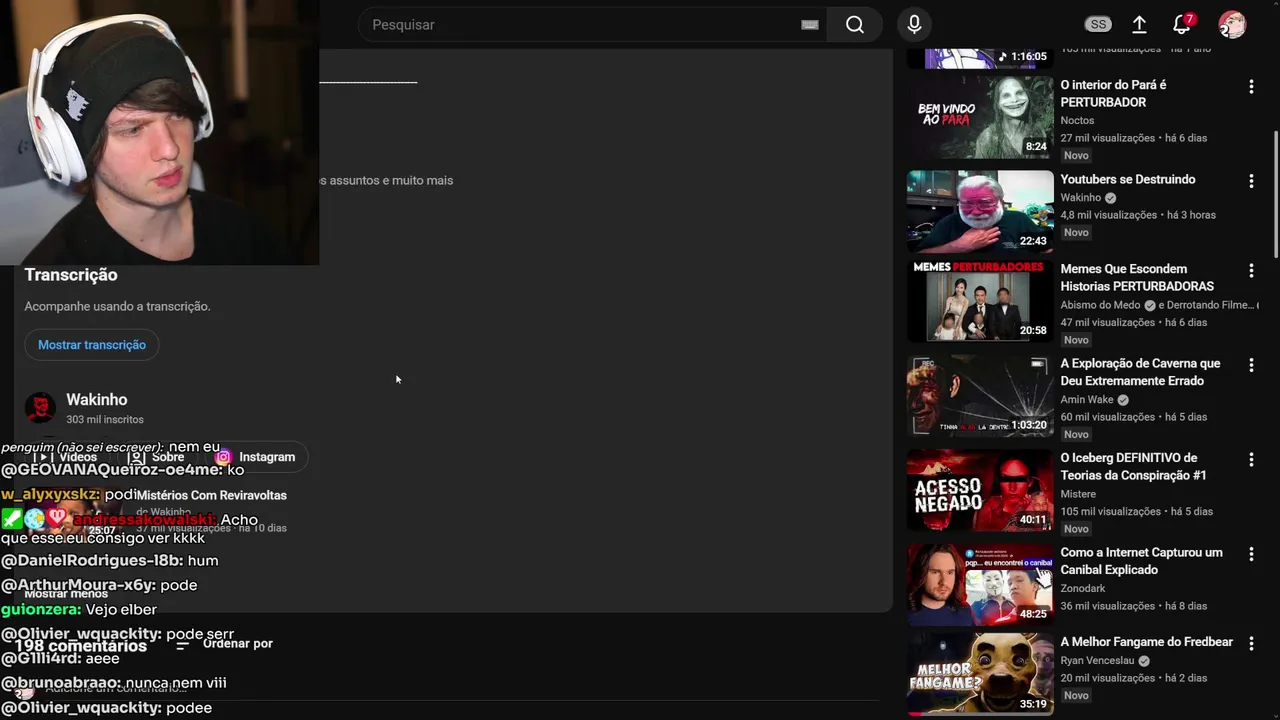
Task: Open options for Canibal Explicado video
Action: tap(1251, 554)
